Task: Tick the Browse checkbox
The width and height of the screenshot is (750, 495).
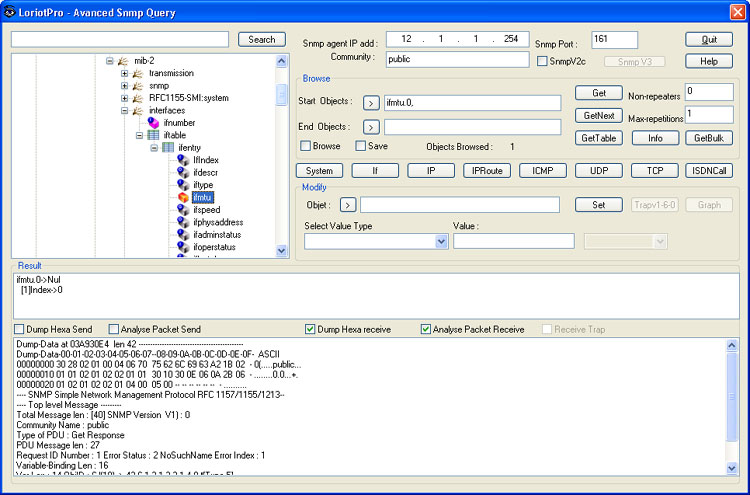Action: pyautogui.click(x=305, y=146)
